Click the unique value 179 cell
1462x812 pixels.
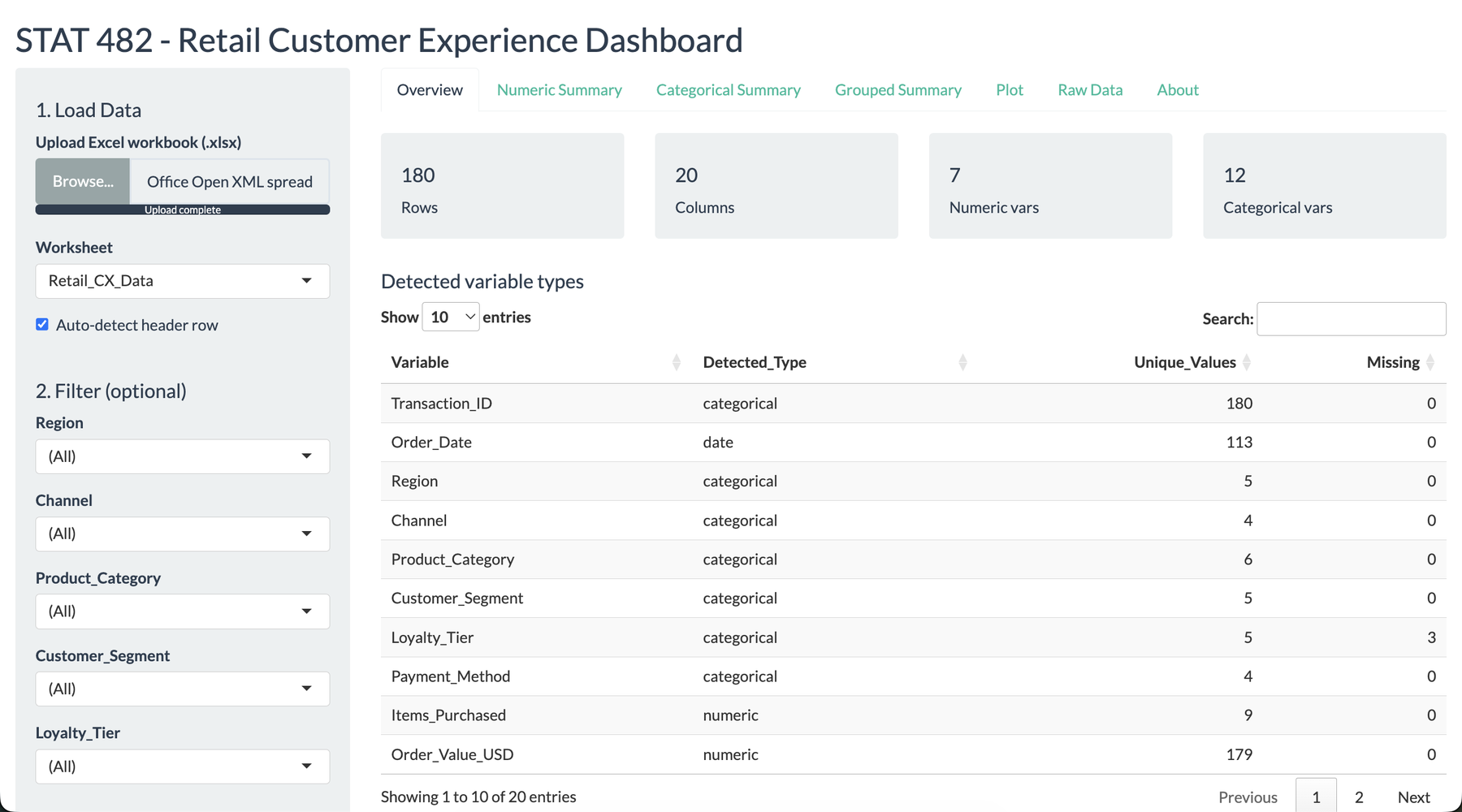point(1121,754)
